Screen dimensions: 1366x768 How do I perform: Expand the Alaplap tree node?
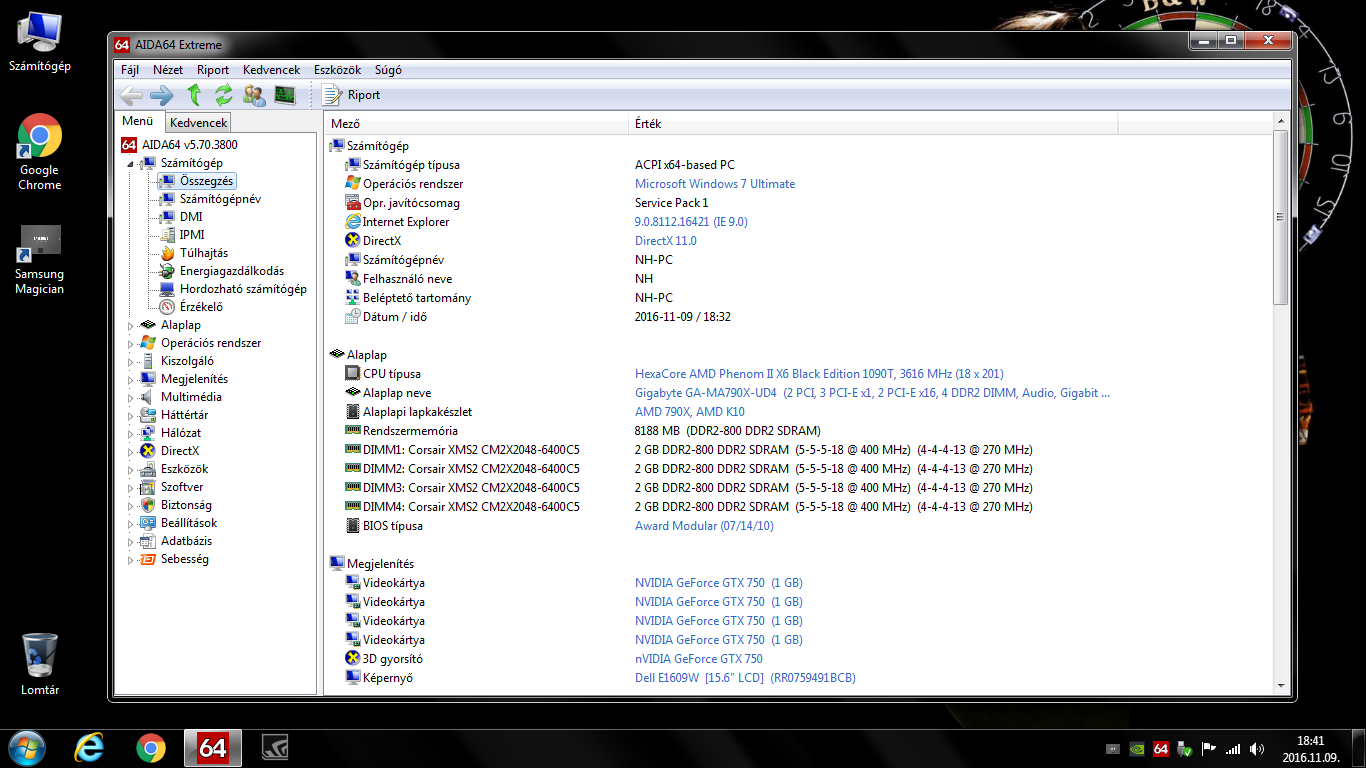[130, 325]
